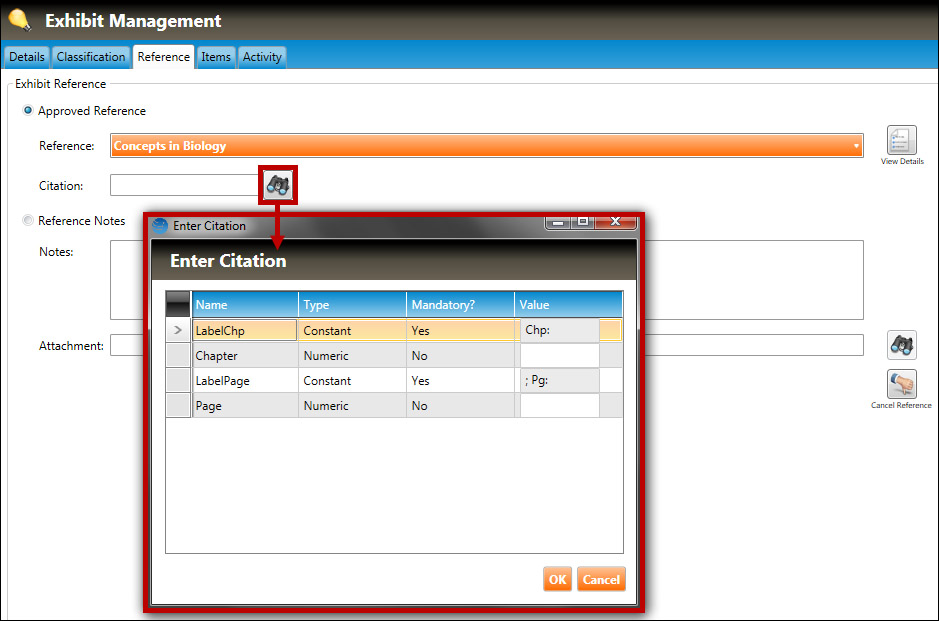Image resolution: width=939 pixels, height=621 pixels.
Task: Open the Activity tab
Action: click(x=262, y=57)
